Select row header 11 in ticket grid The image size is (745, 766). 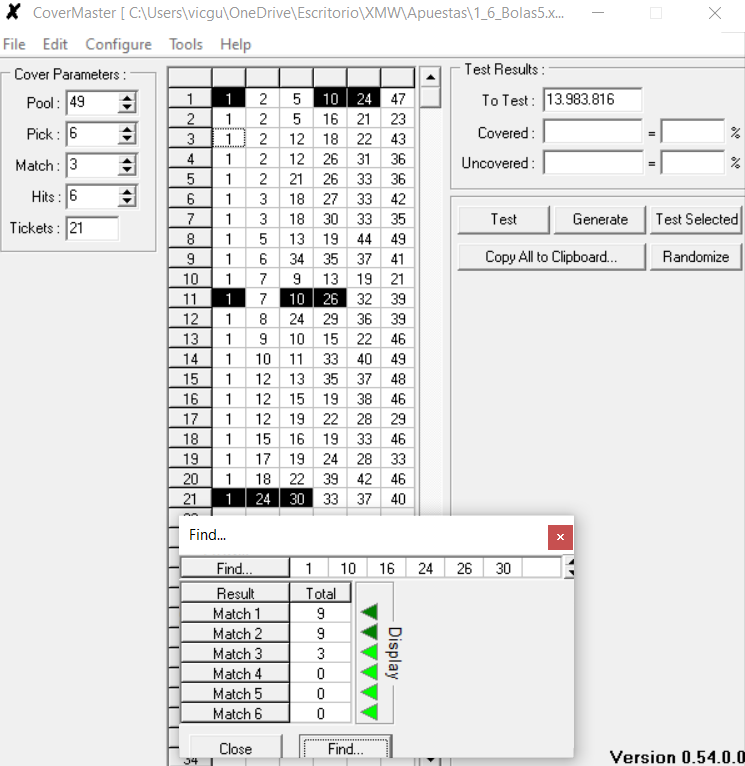pyautogui.click(x=190, y=298)
